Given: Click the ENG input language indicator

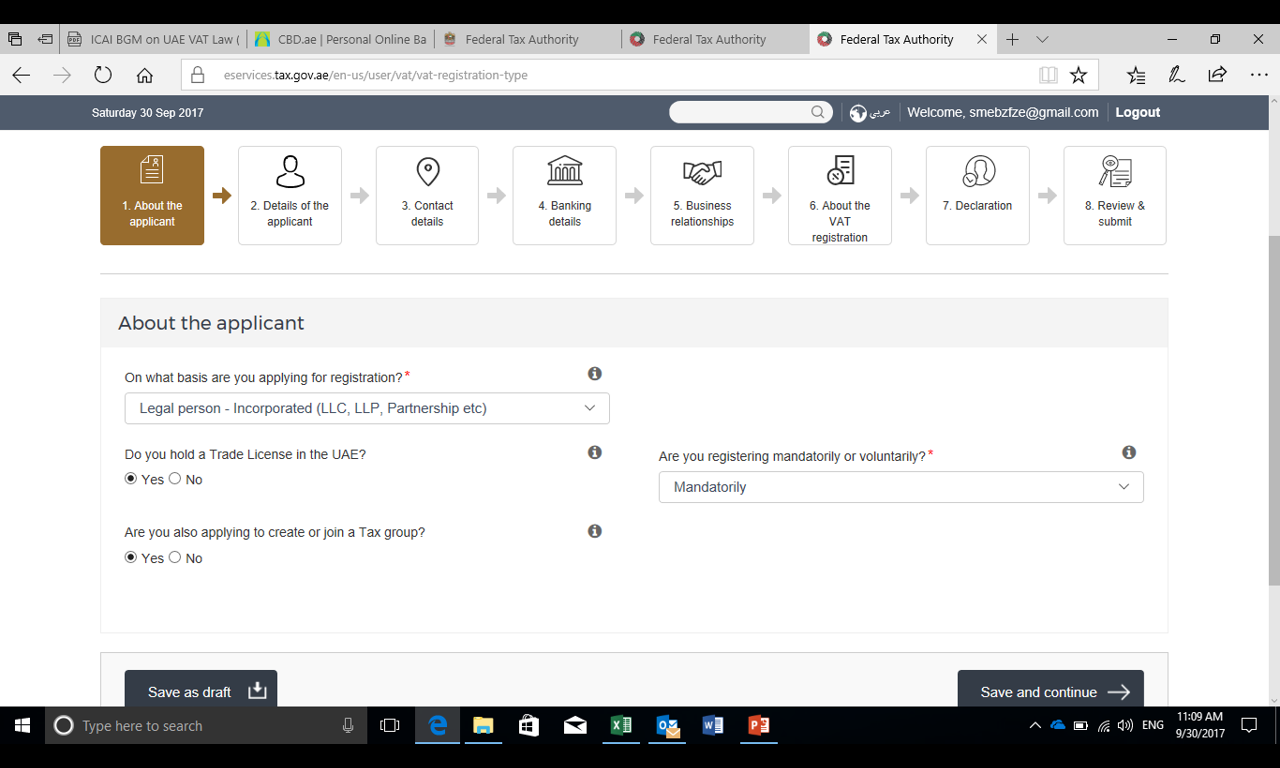Looking at the screenshot, I should tap(1153, 725).
